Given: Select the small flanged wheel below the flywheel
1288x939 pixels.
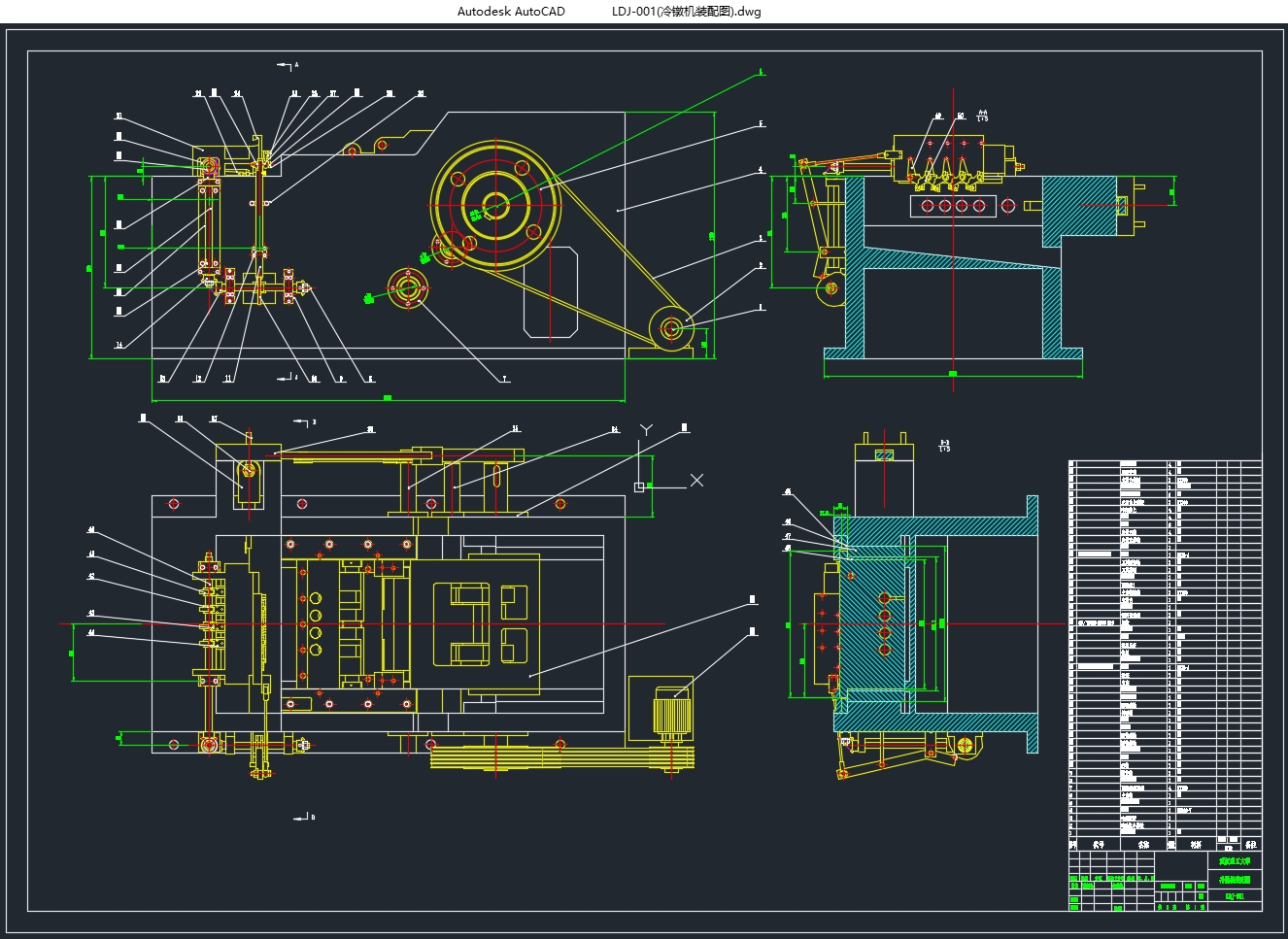Looking at the screenshot, I should click(x=406, y=287).
